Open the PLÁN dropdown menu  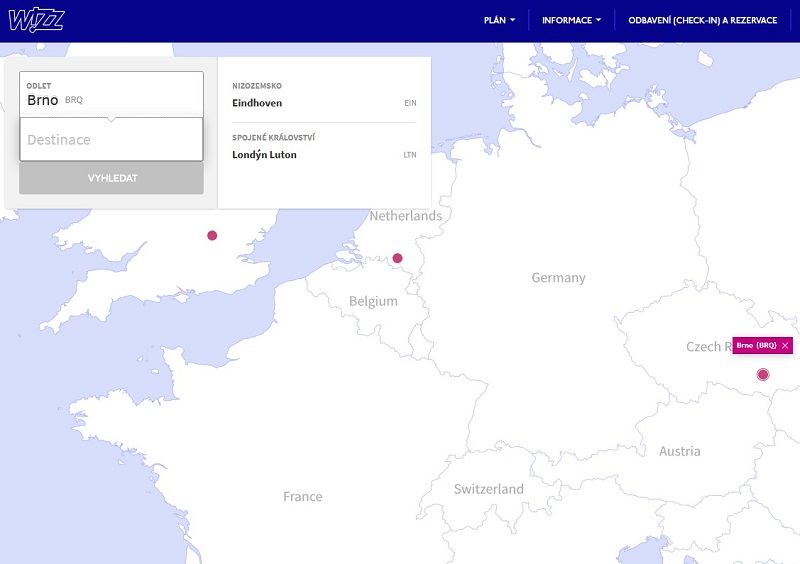(499, 20)
